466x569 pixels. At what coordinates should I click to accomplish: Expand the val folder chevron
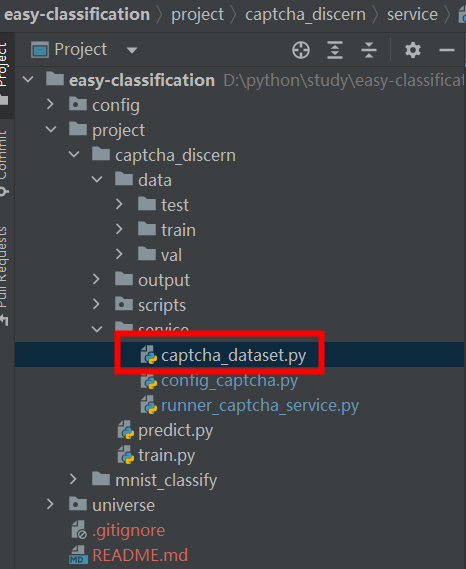[119, 254]
